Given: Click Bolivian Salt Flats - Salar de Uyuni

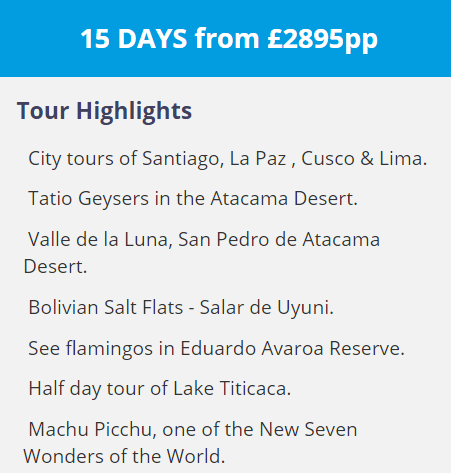Looking at the screenshot, I should [x=181, y=307].
